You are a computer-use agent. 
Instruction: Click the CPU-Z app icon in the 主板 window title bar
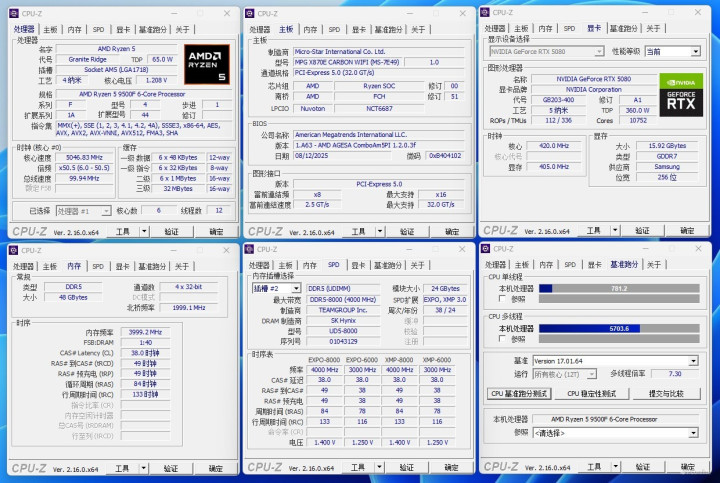click(250, 13)
